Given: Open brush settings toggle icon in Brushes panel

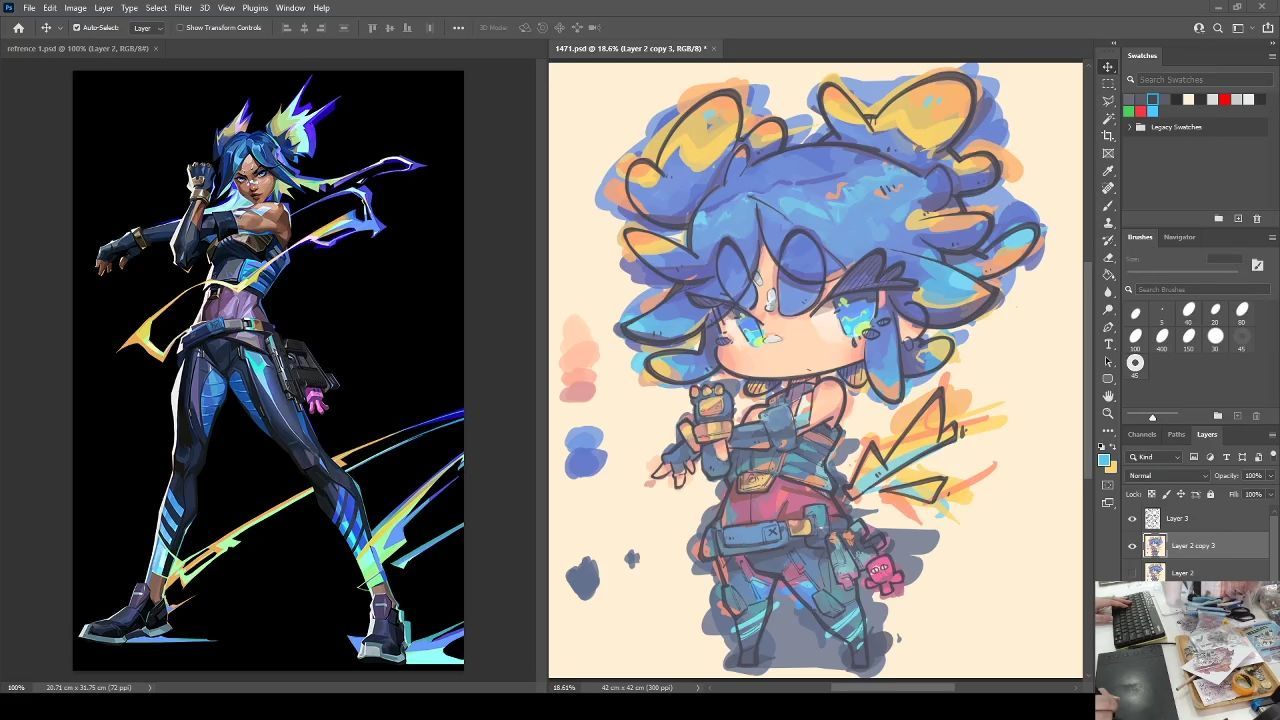Looking at the screenshot, I should pos(1257,265).
